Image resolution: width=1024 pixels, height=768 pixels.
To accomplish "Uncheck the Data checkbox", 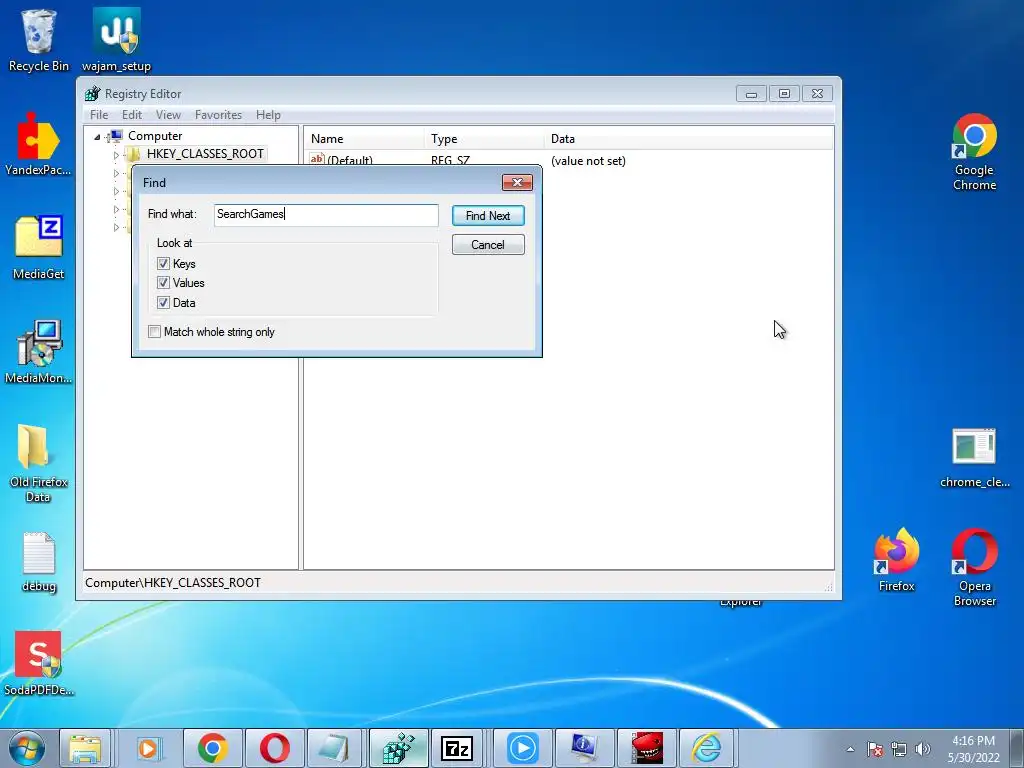I will tap(163, 303).
